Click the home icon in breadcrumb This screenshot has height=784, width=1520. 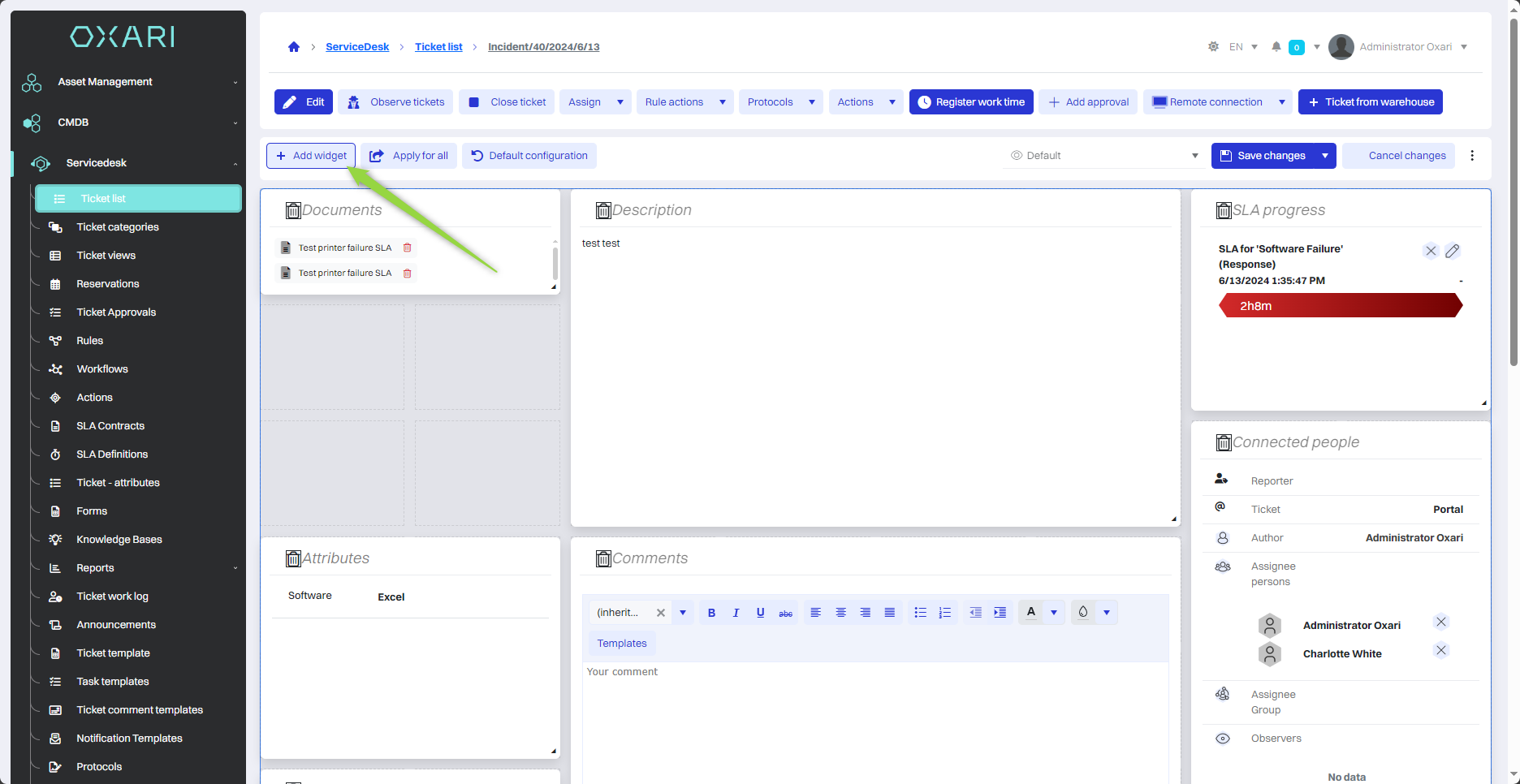pyautogui.click(x=294, y=47)
